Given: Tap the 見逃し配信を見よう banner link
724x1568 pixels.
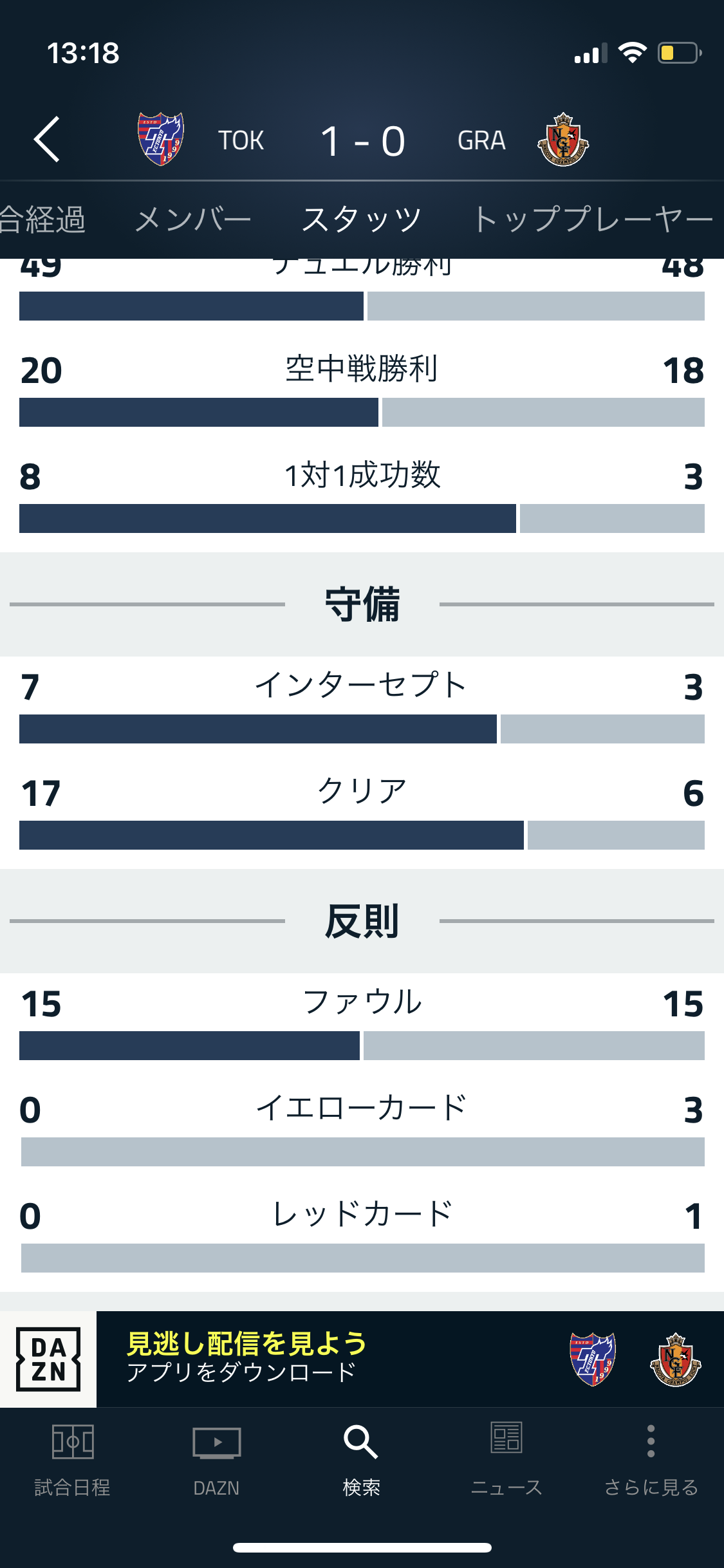Looking at the screenshot, I should click(246, 1343).
